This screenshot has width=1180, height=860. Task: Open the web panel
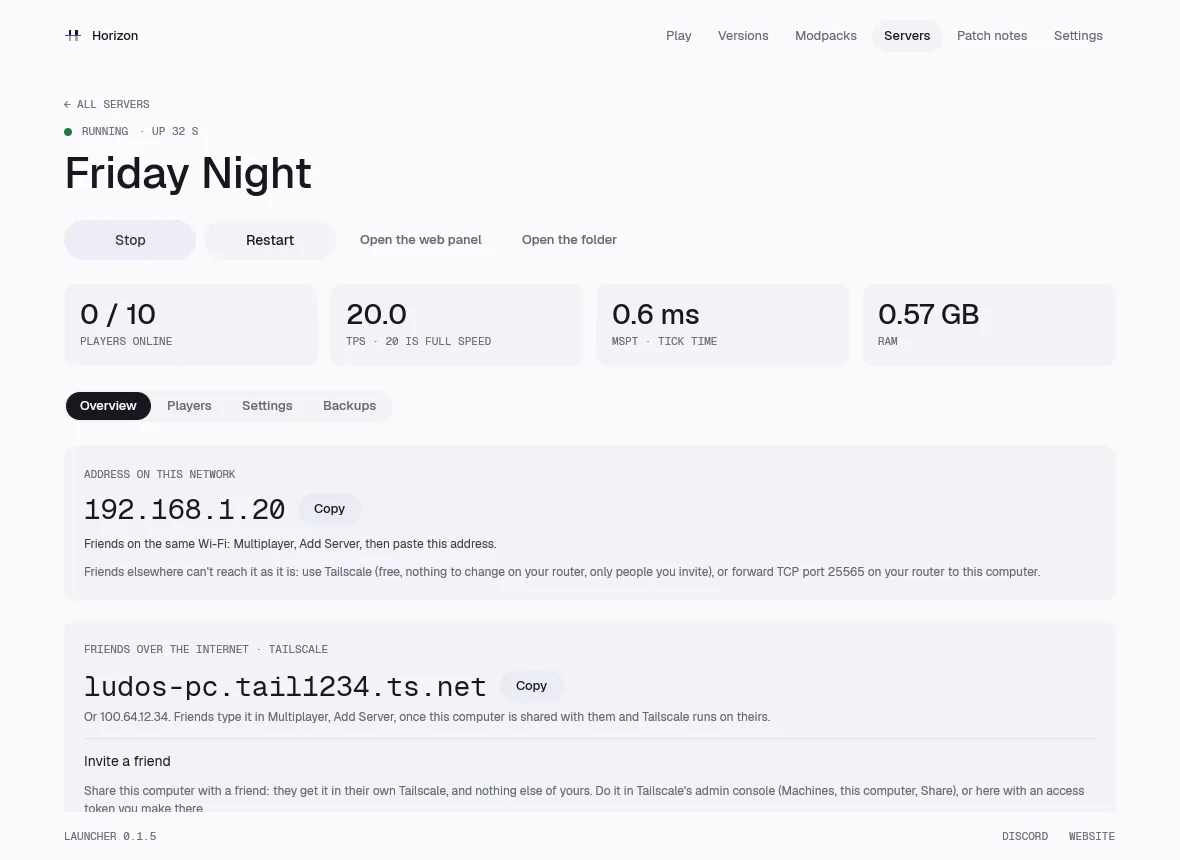tap(421, 240)
